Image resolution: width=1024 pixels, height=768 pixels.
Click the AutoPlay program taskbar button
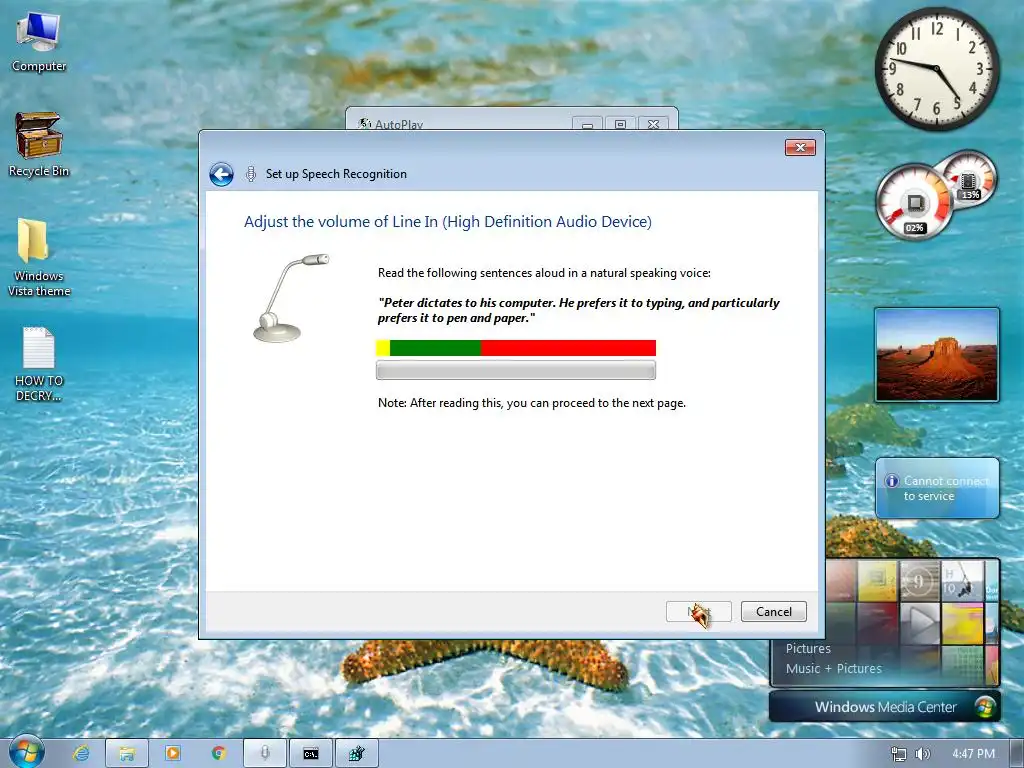point(357,753)
